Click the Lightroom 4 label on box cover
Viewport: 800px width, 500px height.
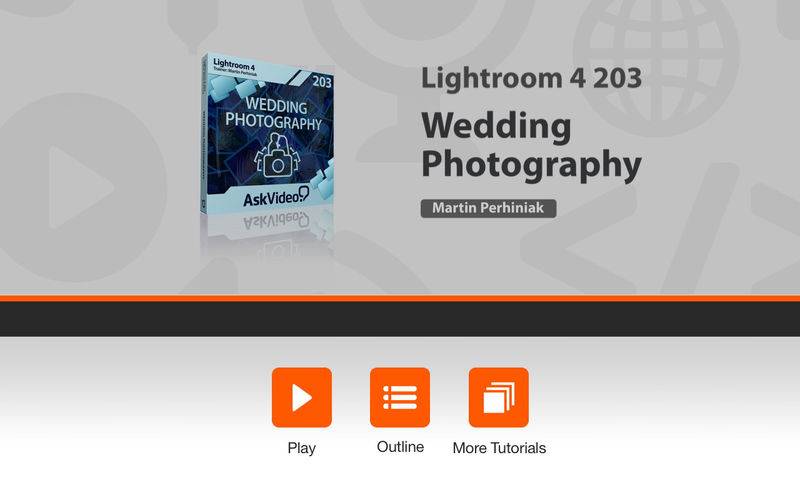point(234,65)
